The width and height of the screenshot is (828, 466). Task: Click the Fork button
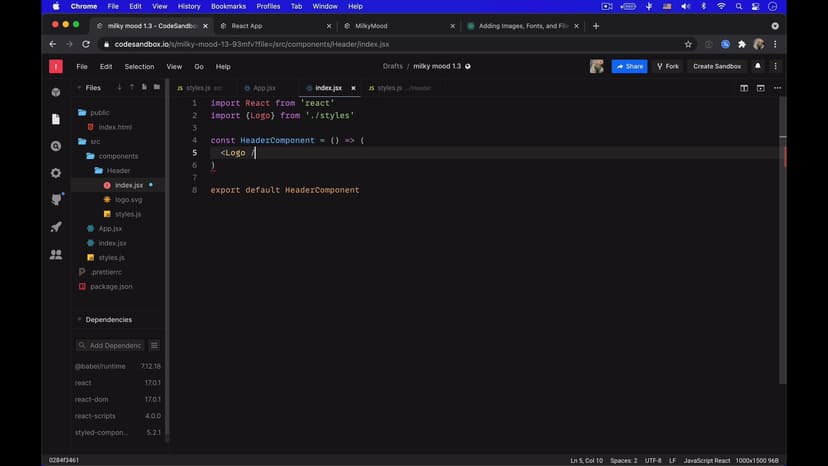point(667,66)
